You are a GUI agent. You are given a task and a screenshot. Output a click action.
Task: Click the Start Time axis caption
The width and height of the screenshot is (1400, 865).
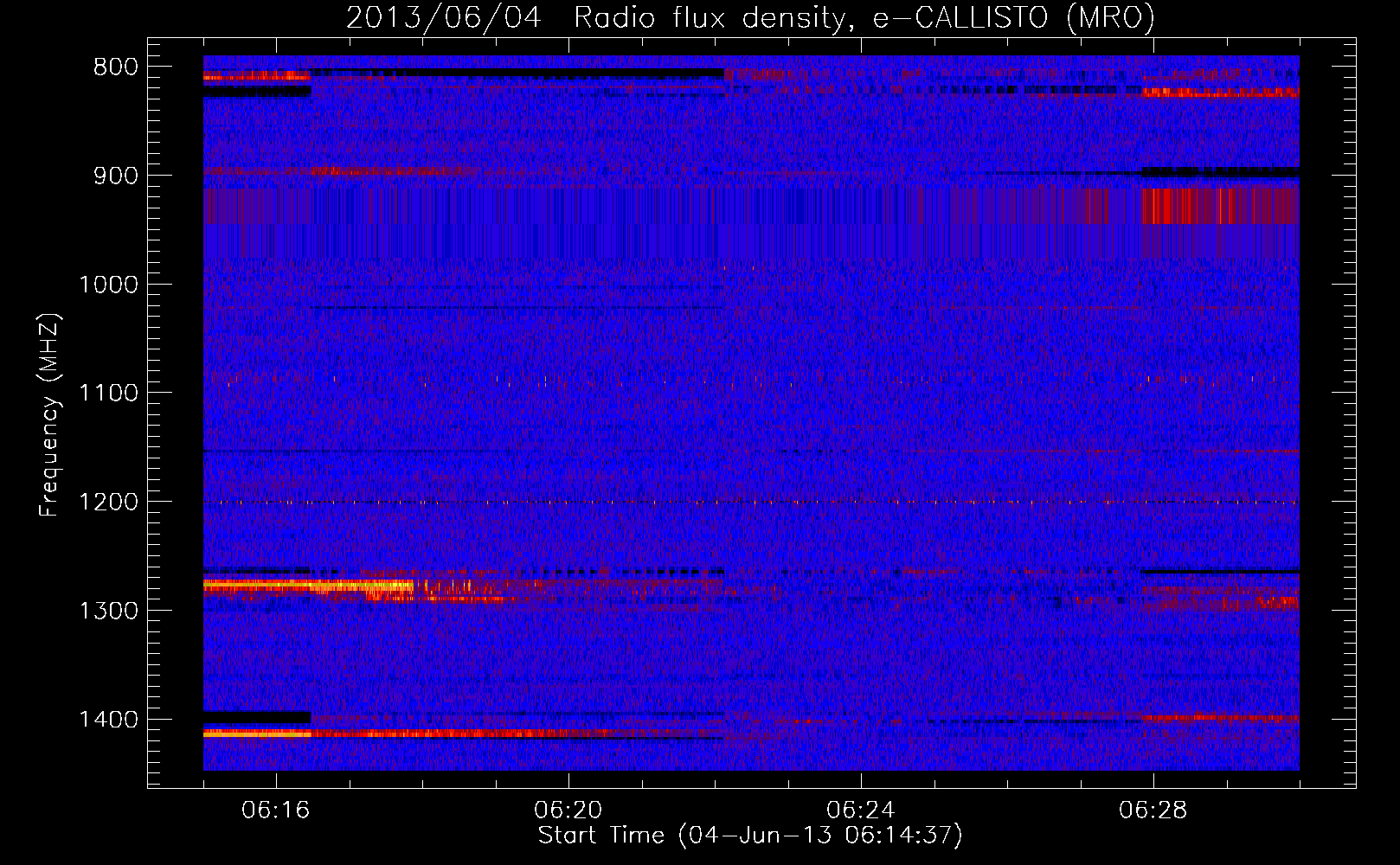(750, 836)
